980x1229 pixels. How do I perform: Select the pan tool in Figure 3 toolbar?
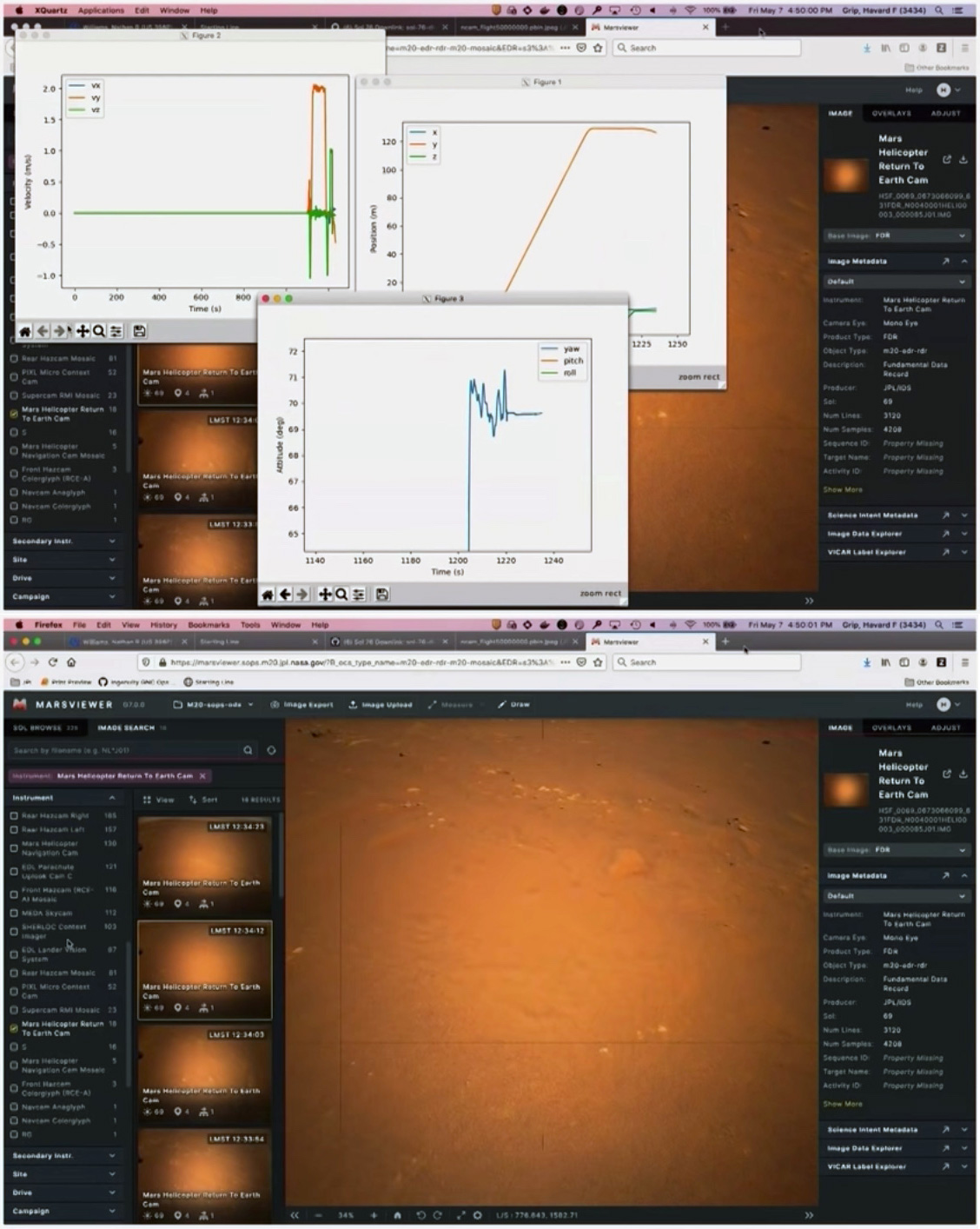pos(324,595)
